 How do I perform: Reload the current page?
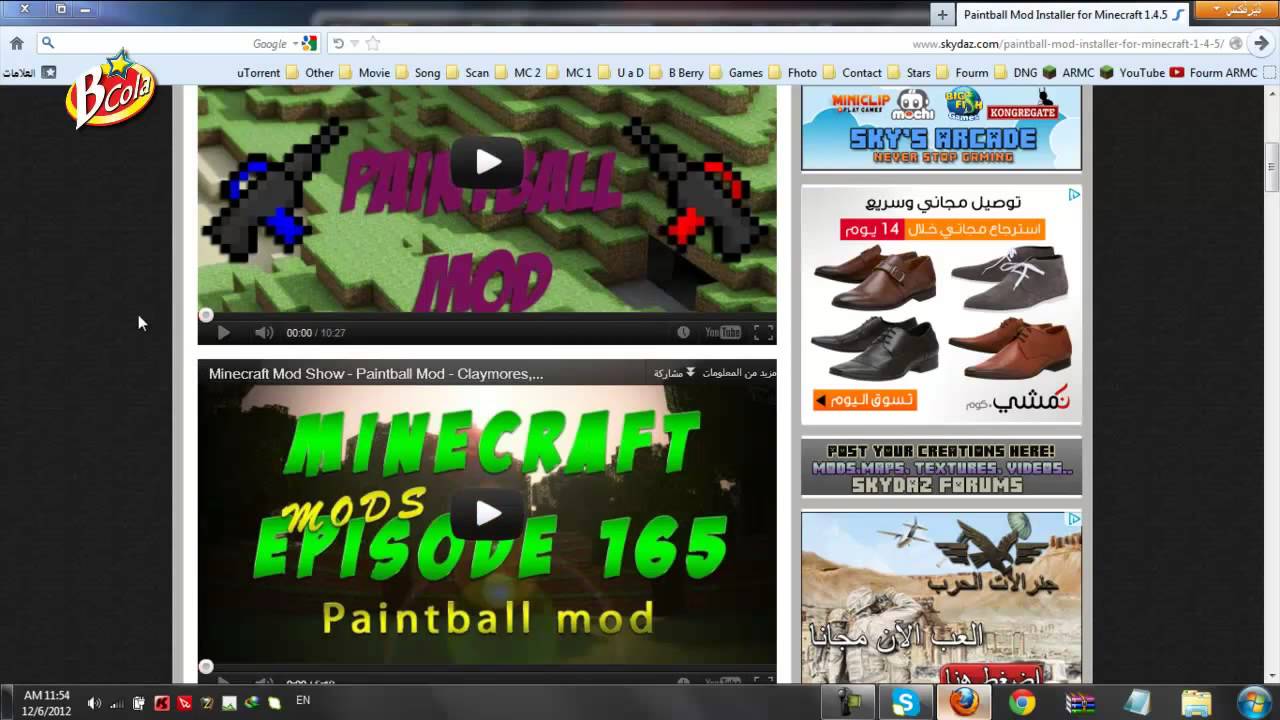tap(338, 43)
